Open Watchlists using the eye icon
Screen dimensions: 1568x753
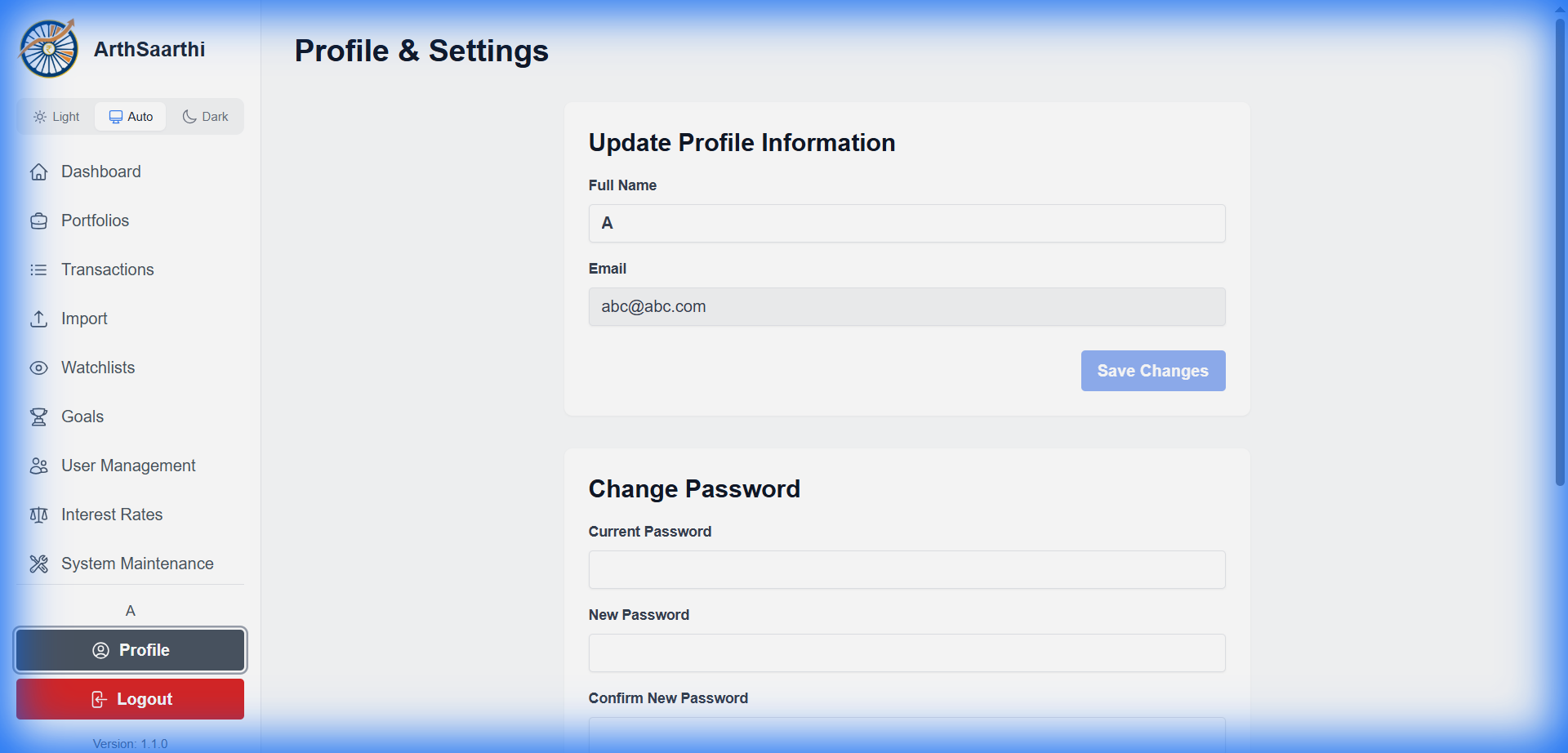point(39,368)
